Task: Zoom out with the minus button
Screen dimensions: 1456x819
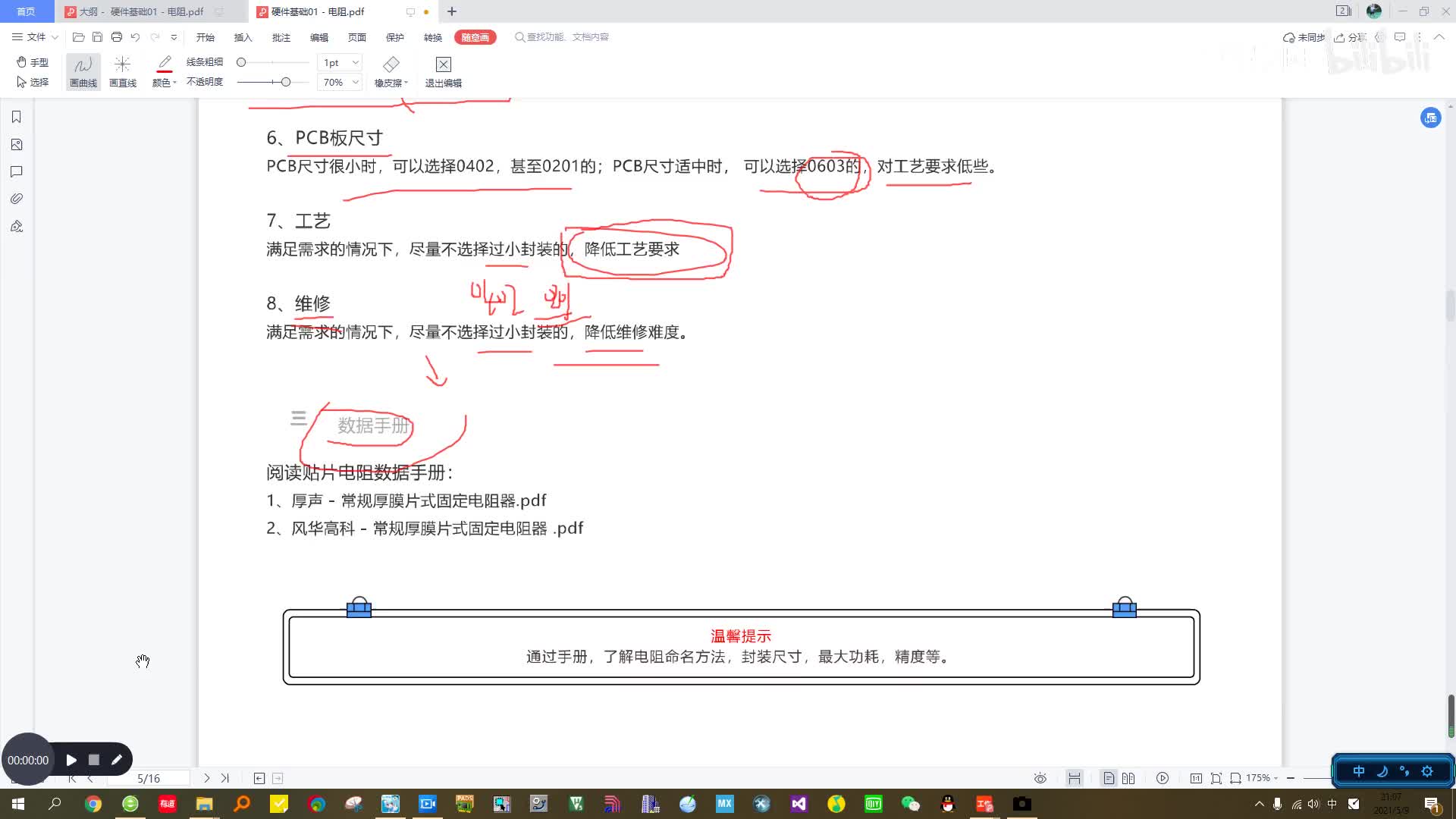Action: pos(1291,778)
